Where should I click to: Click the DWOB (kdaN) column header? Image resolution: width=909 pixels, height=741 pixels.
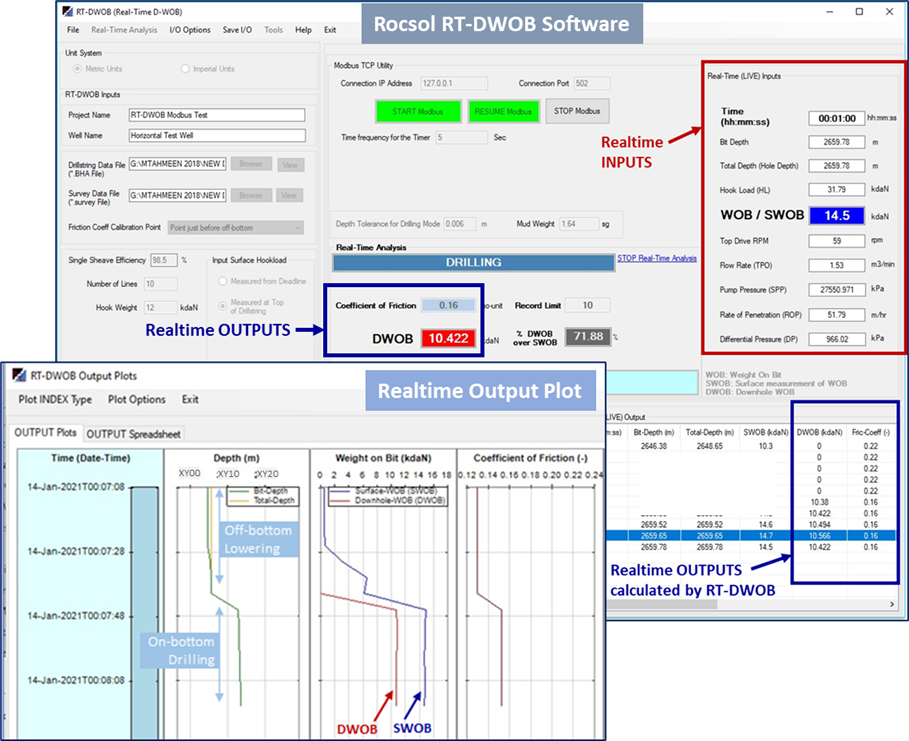pyautogui.click(x=819, y=433)
